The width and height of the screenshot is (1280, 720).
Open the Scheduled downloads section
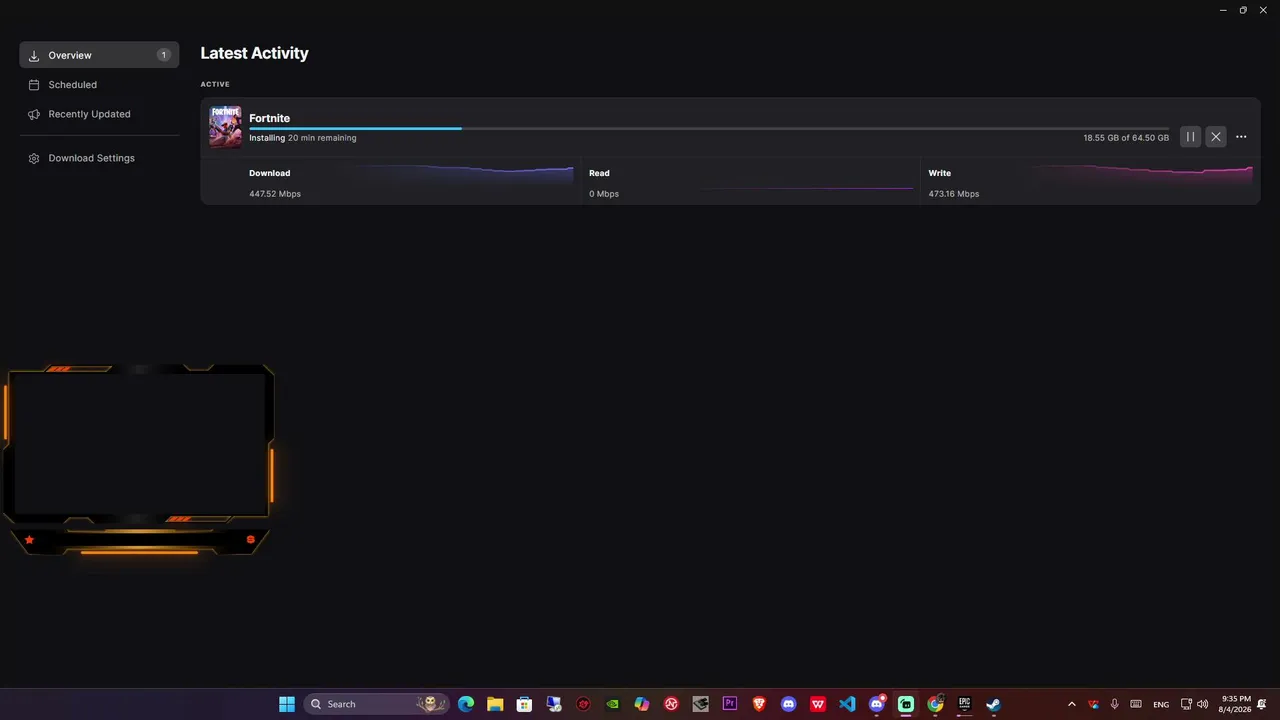99,85
